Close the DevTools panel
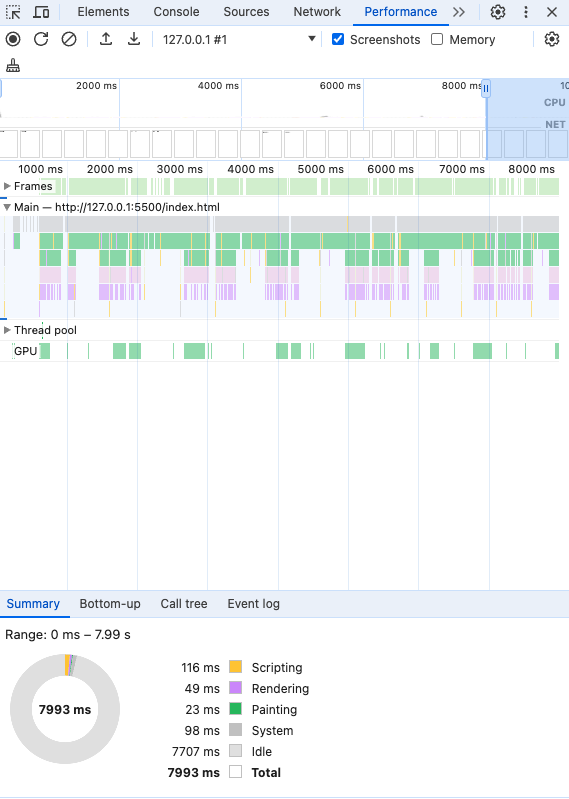569x799 pixels. point(552,12)
